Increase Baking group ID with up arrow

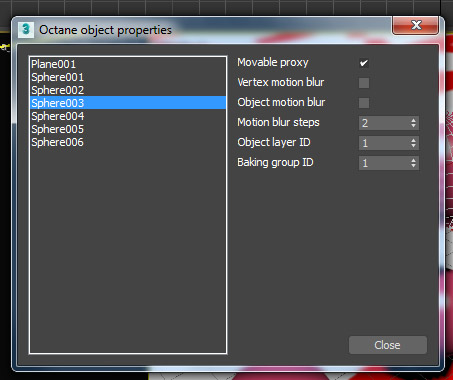(413, 160)
